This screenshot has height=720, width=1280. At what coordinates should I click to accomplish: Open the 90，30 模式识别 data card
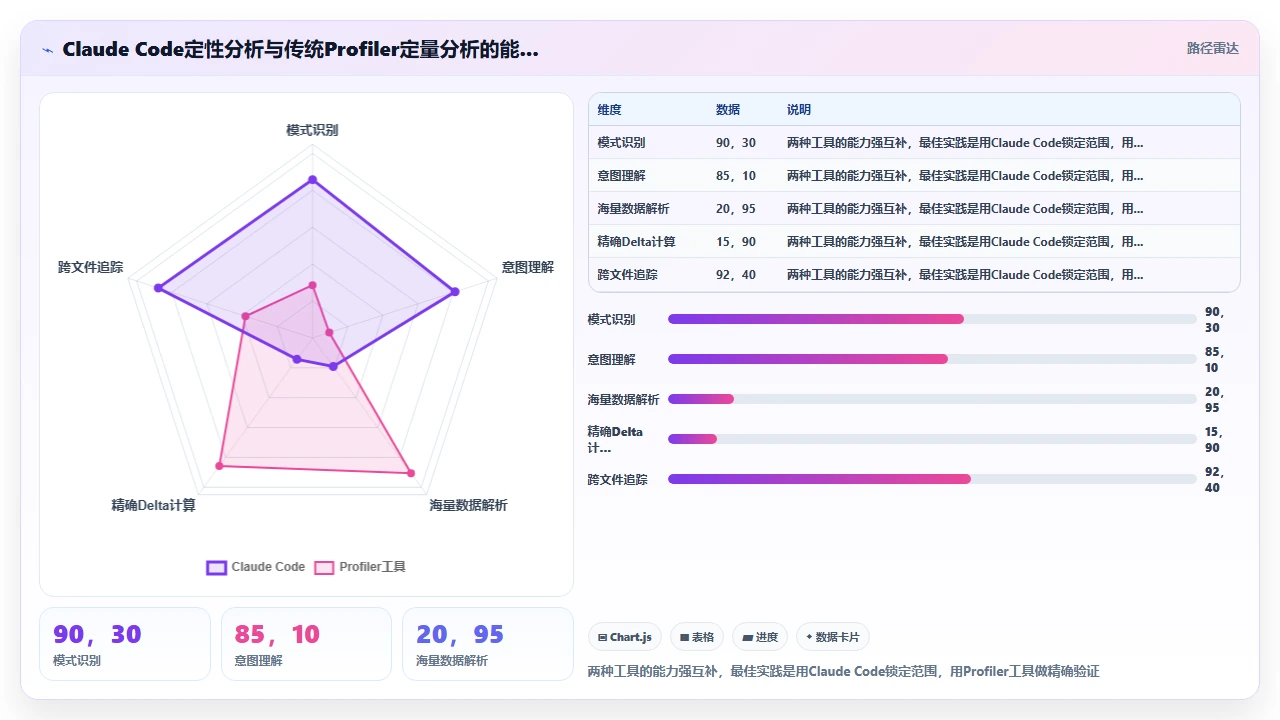pos(125,644)
